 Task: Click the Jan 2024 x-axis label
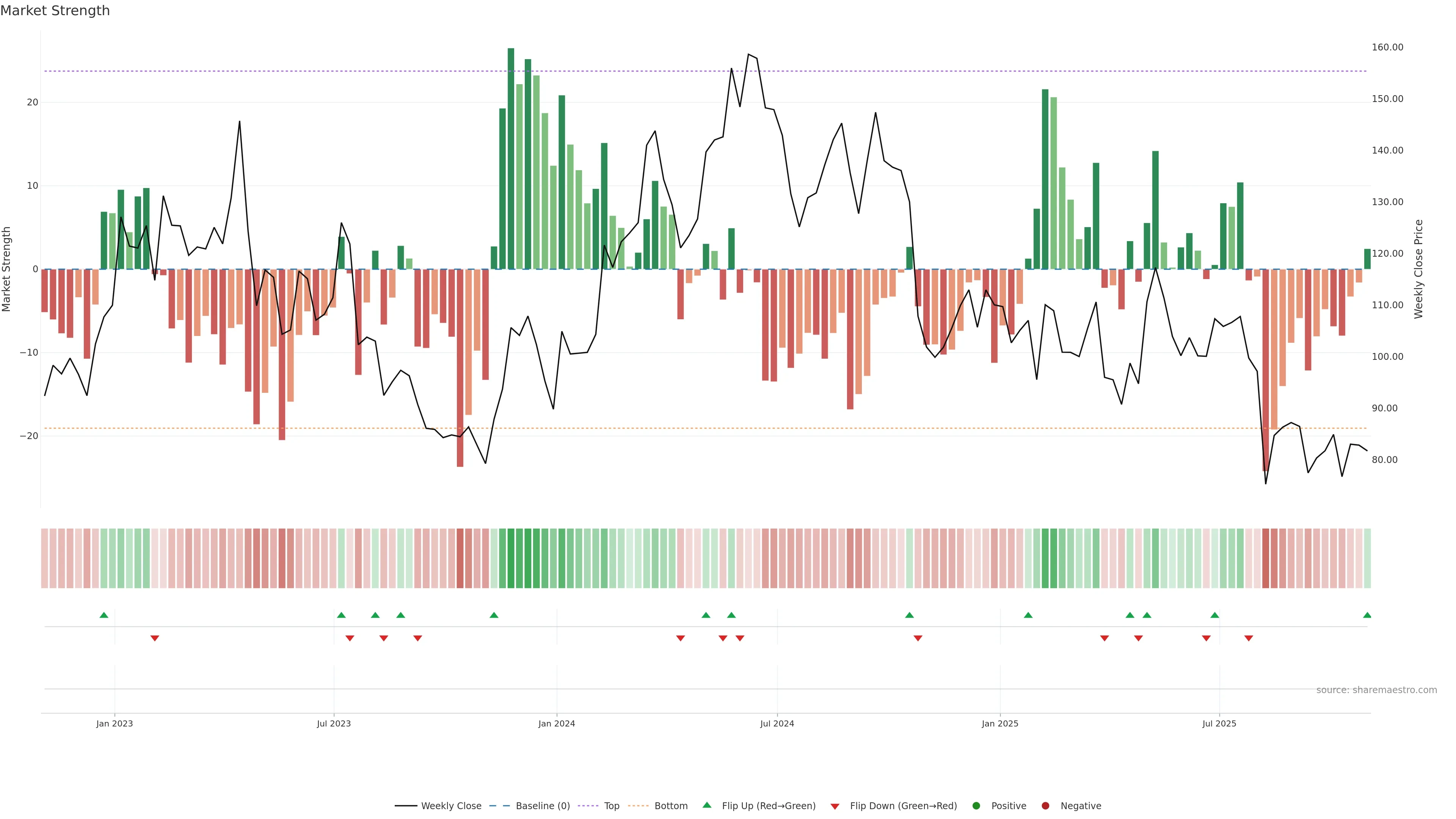557,723
